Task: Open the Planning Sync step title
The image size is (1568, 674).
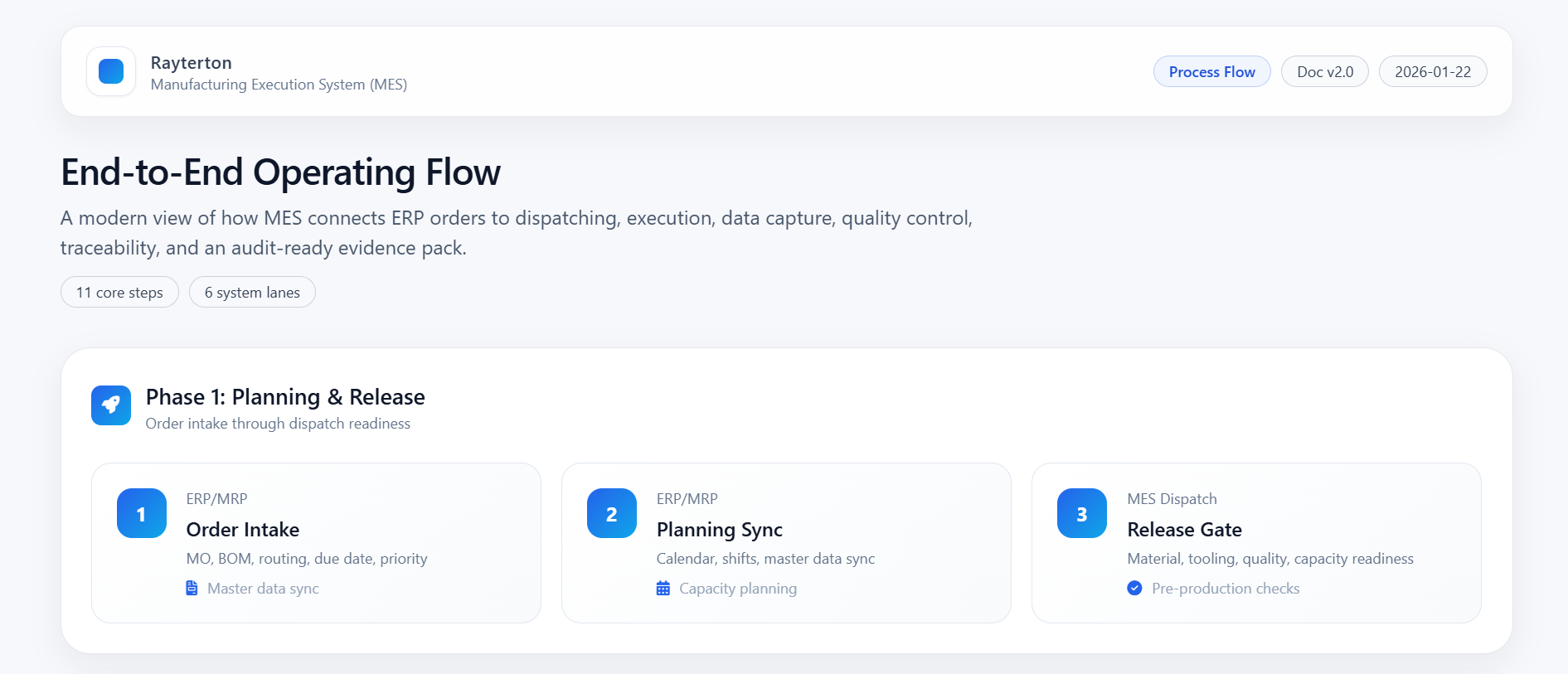Action: tap(719, 530)
